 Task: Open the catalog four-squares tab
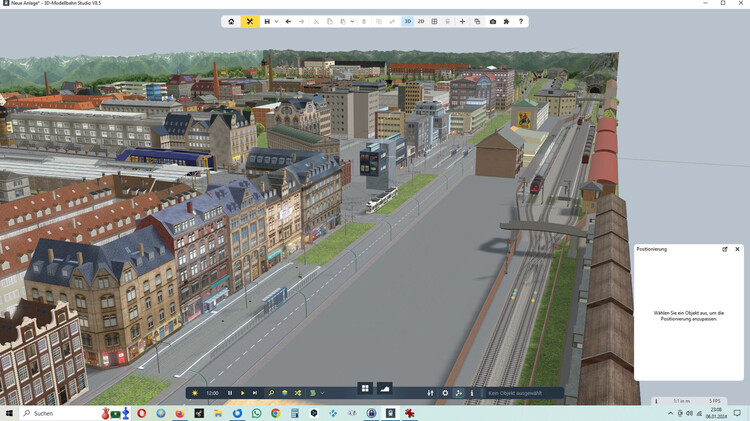click(x=366, y=388)
